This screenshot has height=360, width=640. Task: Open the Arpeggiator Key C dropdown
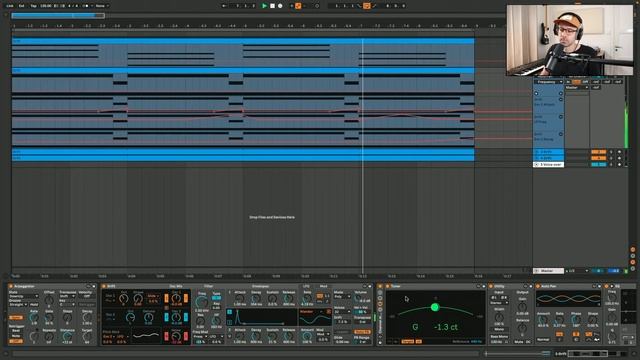[x=67, y=304]
